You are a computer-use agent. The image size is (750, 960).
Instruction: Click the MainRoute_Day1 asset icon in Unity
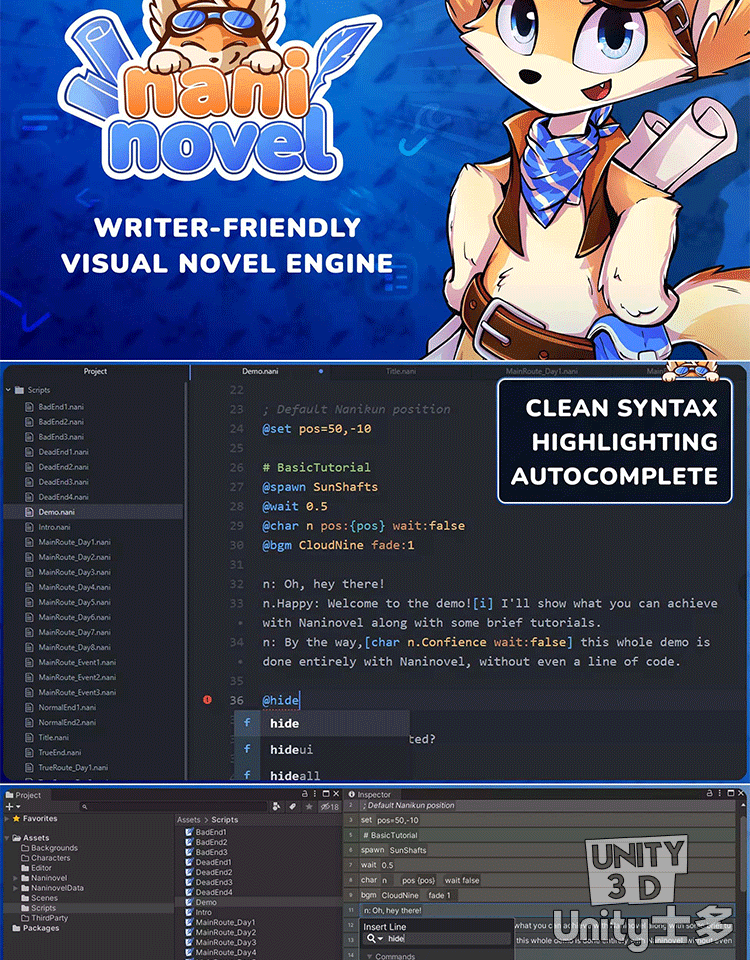[189, 922]
